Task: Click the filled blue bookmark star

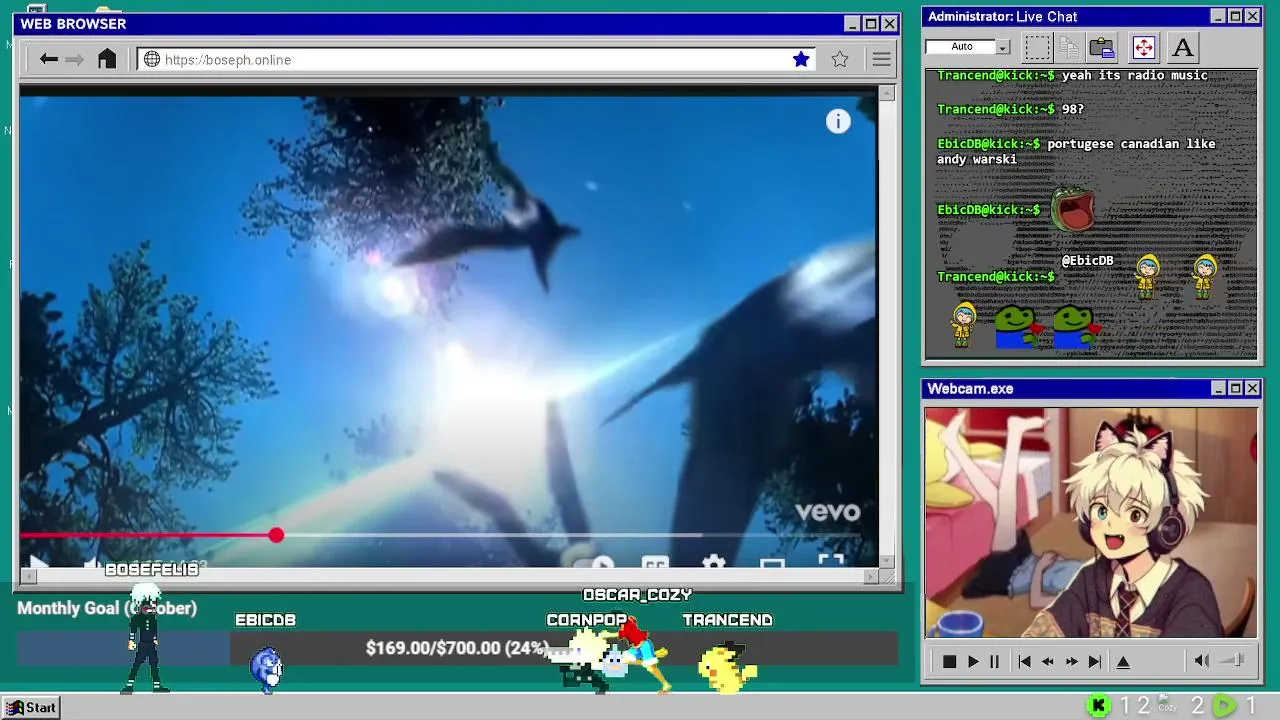Action: coord(801,60)
